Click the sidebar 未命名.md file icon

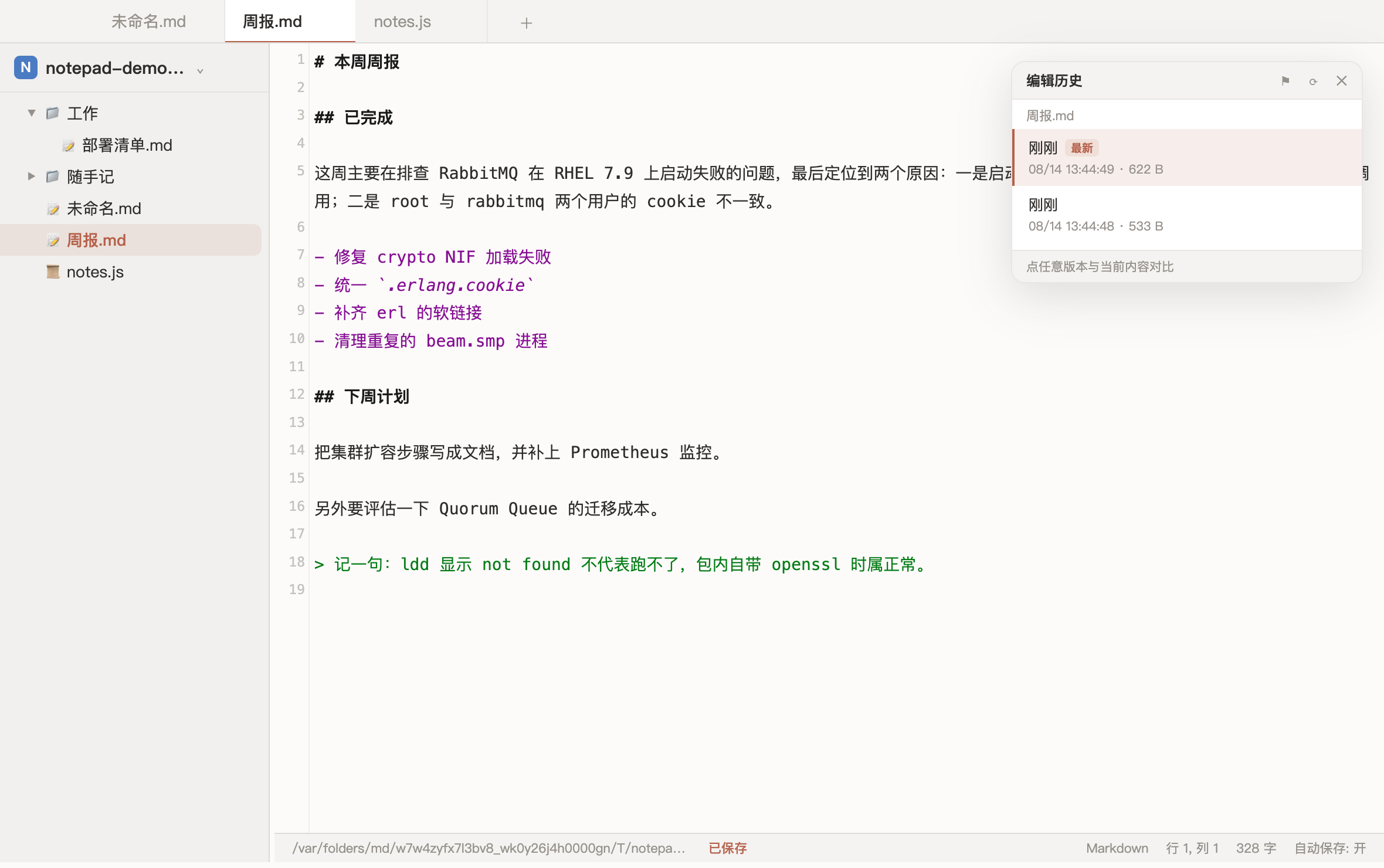click(53, 208)
